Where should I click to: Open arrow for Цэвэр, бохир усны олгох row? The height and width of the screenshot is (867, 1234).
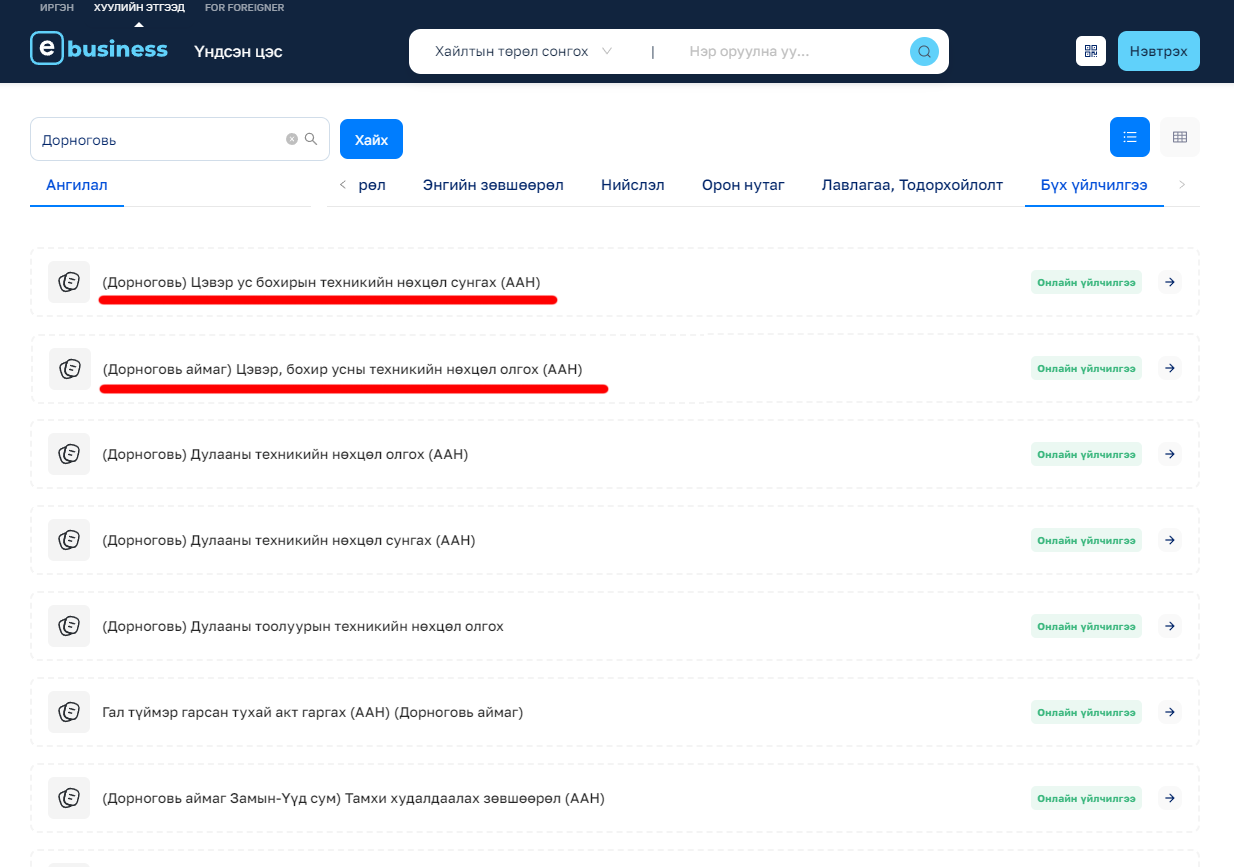click(1170, 368)
